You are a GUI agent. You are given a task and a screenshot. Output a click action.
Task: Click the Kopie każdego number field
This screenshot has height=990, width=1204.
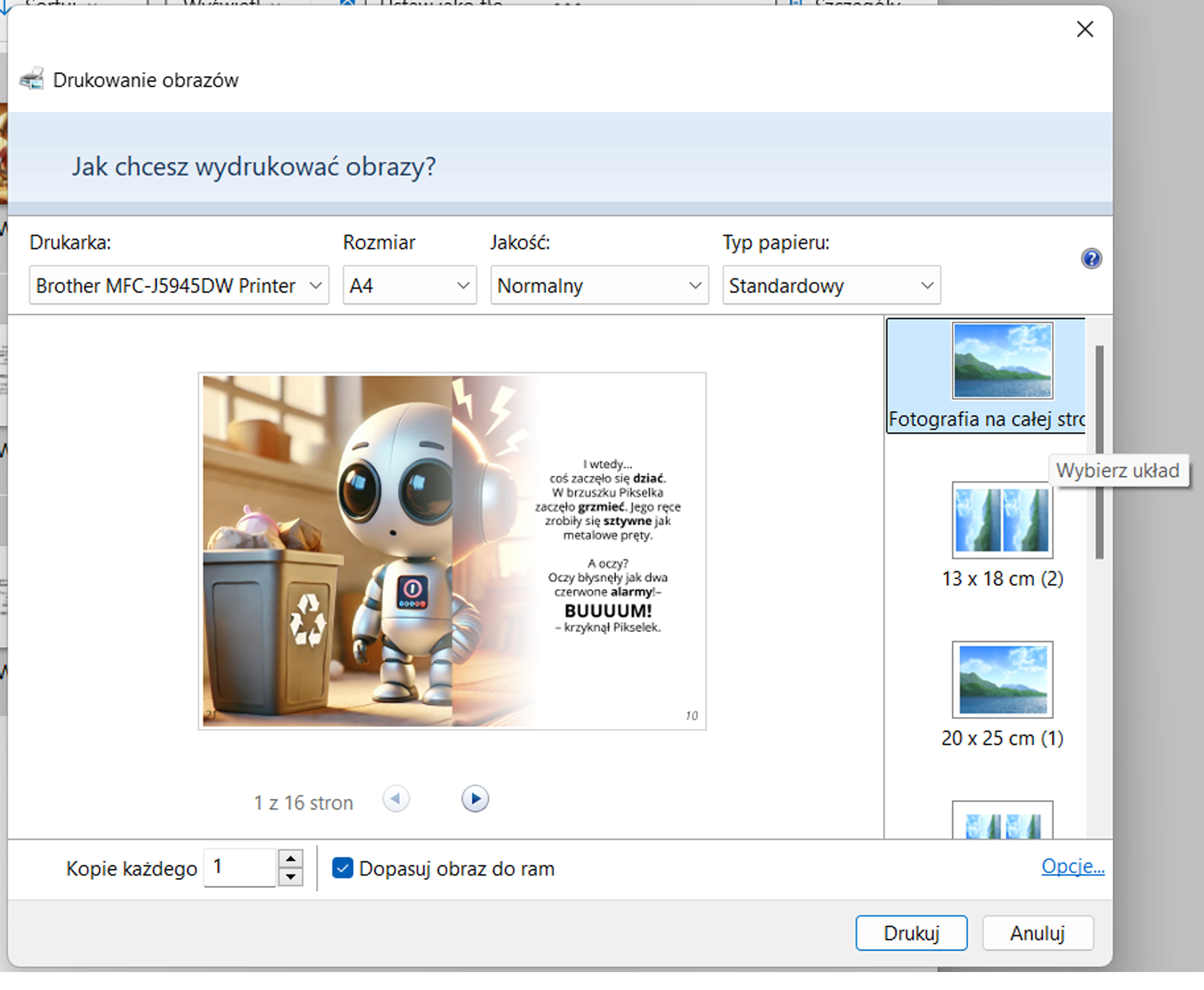click(239, 867)
